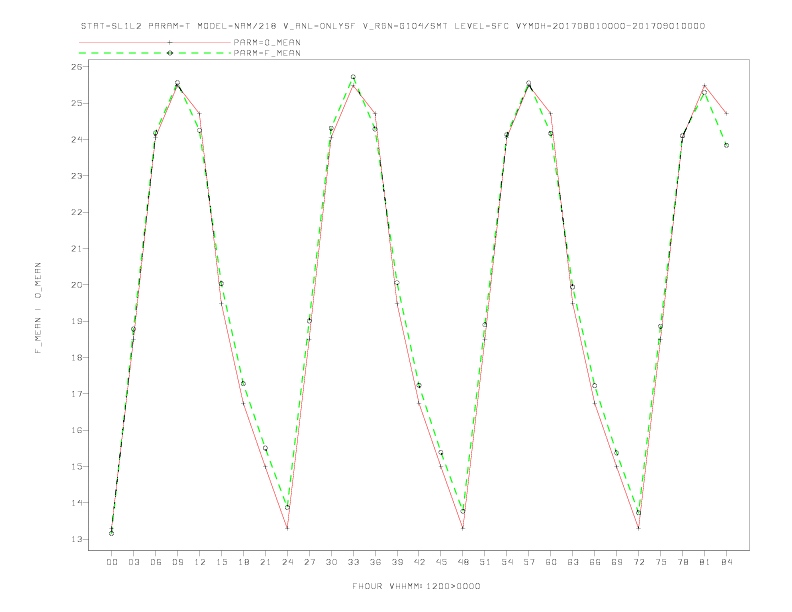792x612 pixels.
Task: Click the F_MEAN circle marker at hour 69
Action: tap(617, 452)
